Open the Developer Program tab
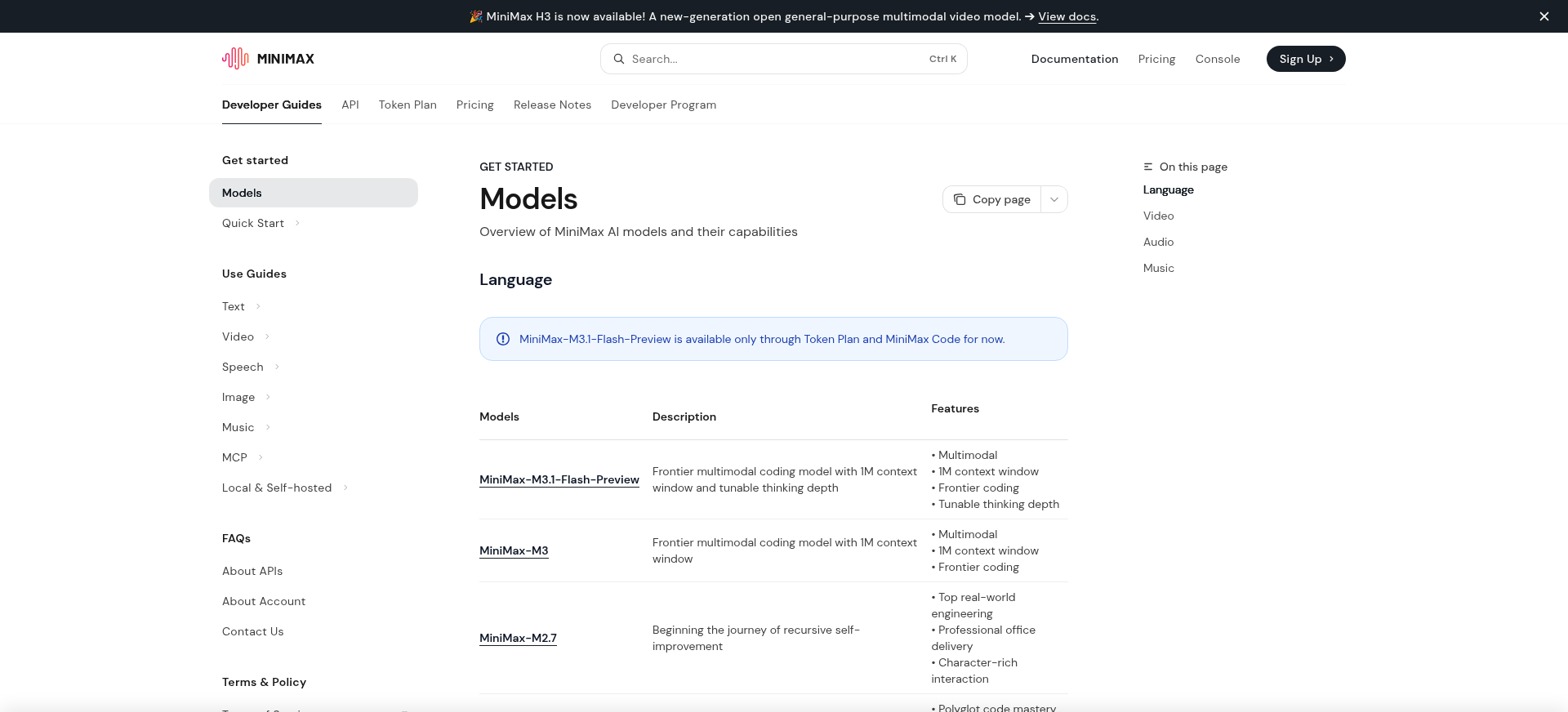The height and width of the screenshot is (712, 1568). (663, 105)
